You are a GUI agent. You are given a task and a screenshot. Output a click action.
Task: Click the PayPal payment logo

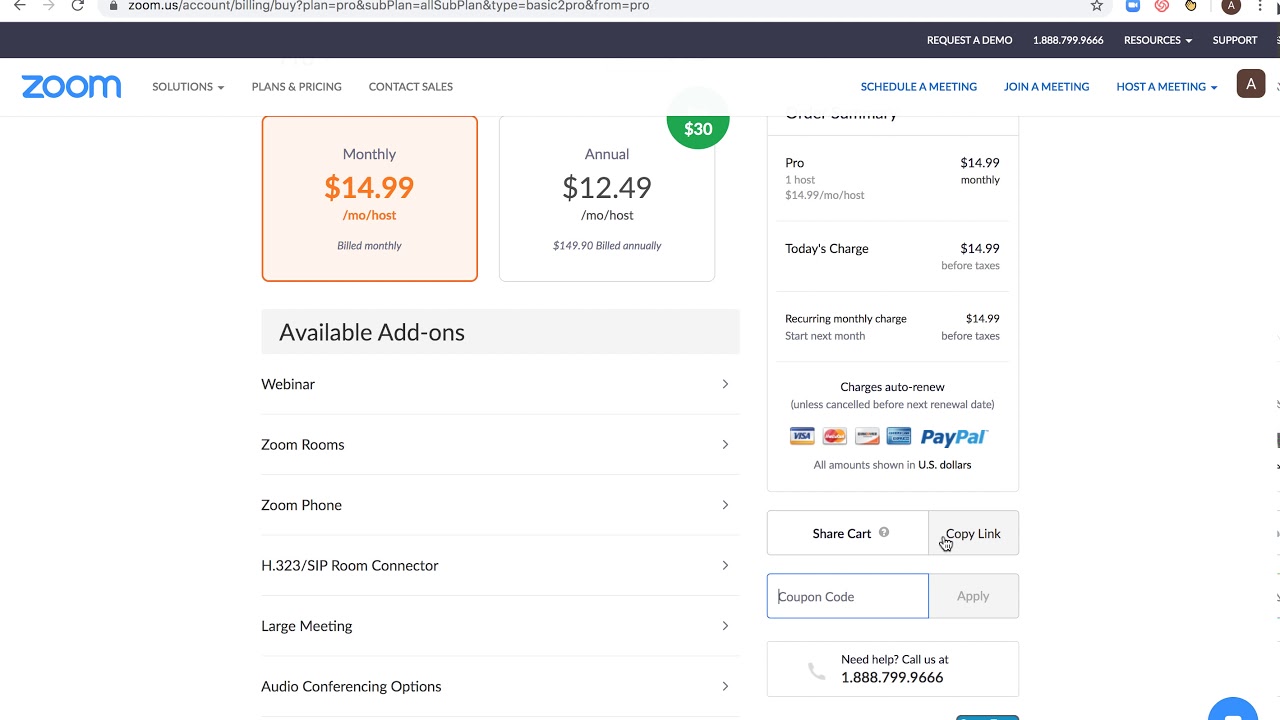pyautogui.click(x=953, y=437)
